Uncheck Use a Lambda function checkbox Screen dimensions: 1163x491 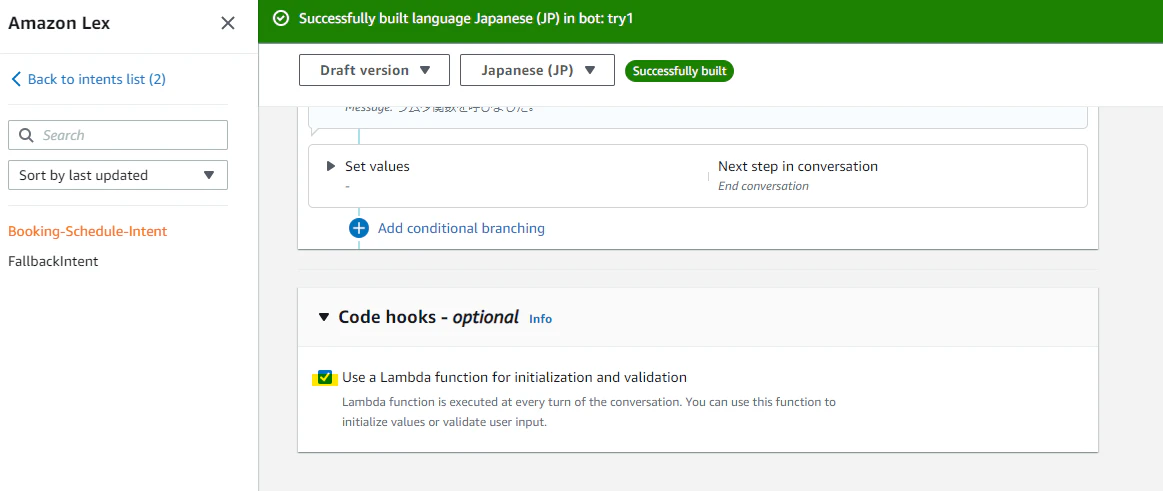pos(325,378)
